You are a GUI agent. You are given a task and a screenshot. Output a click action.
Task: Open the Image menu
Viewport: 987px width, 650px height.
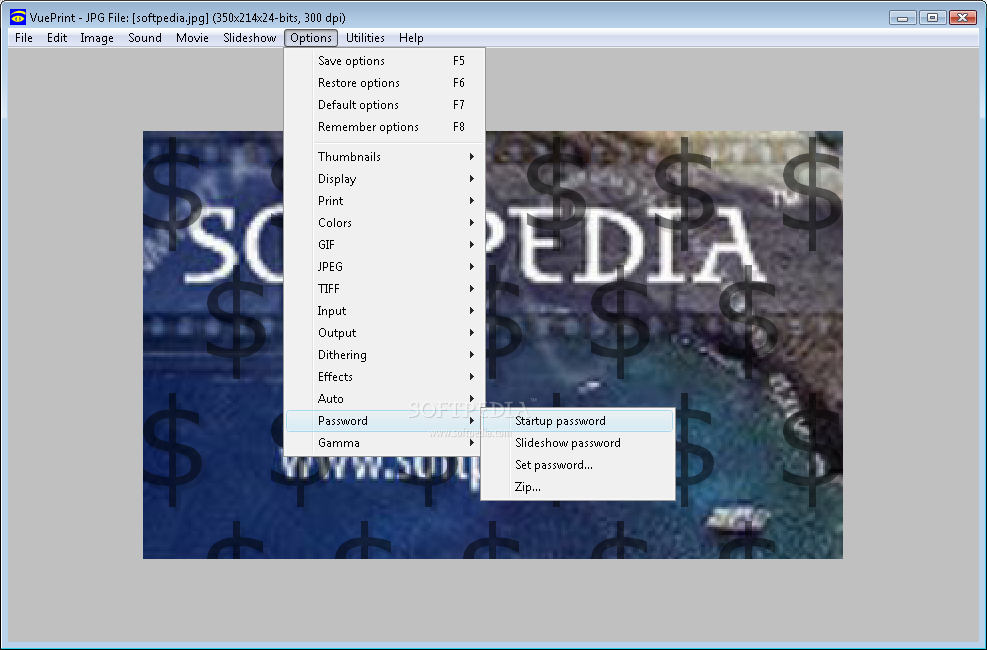click(x=97, y=38)
